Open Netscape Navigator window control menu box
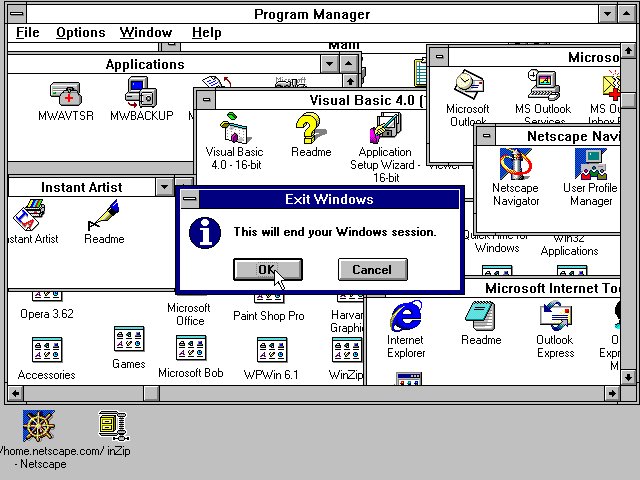This screenshot has width=640, height=480. point(486,136)
